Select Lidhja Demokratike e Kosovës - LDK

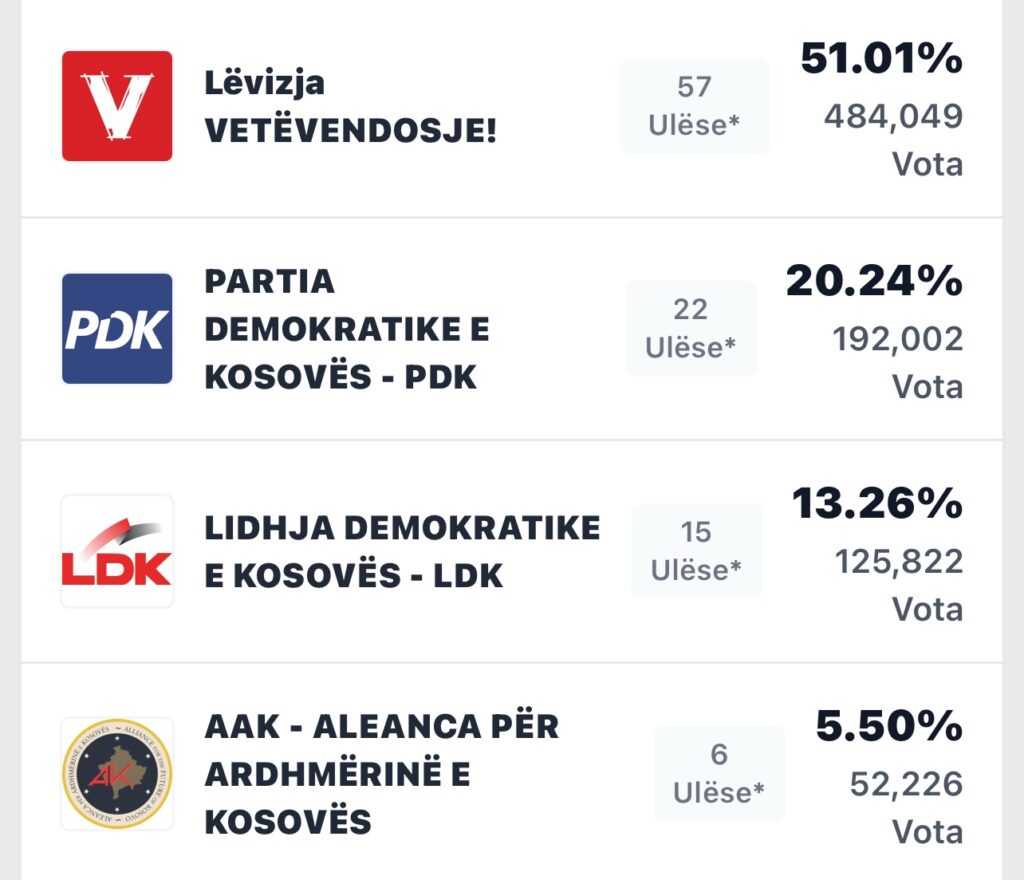[x=402, y=551]
